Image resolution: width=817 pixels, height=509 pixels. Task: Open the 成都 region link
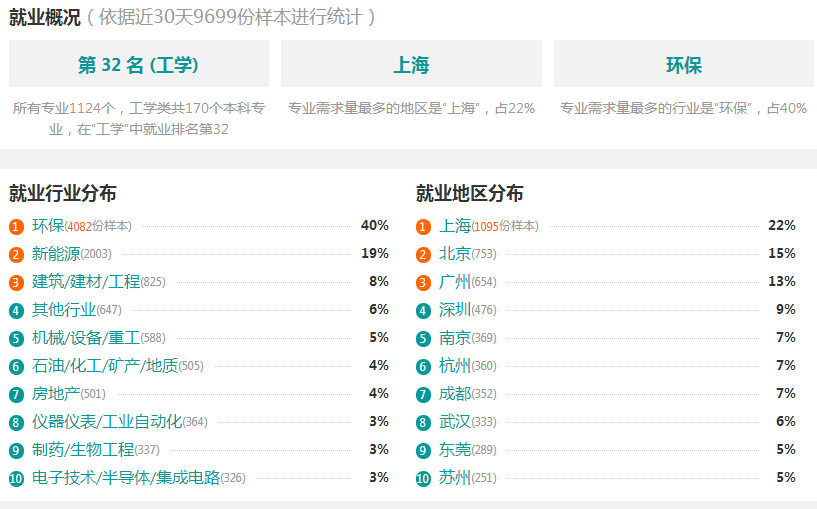[455, 394]
